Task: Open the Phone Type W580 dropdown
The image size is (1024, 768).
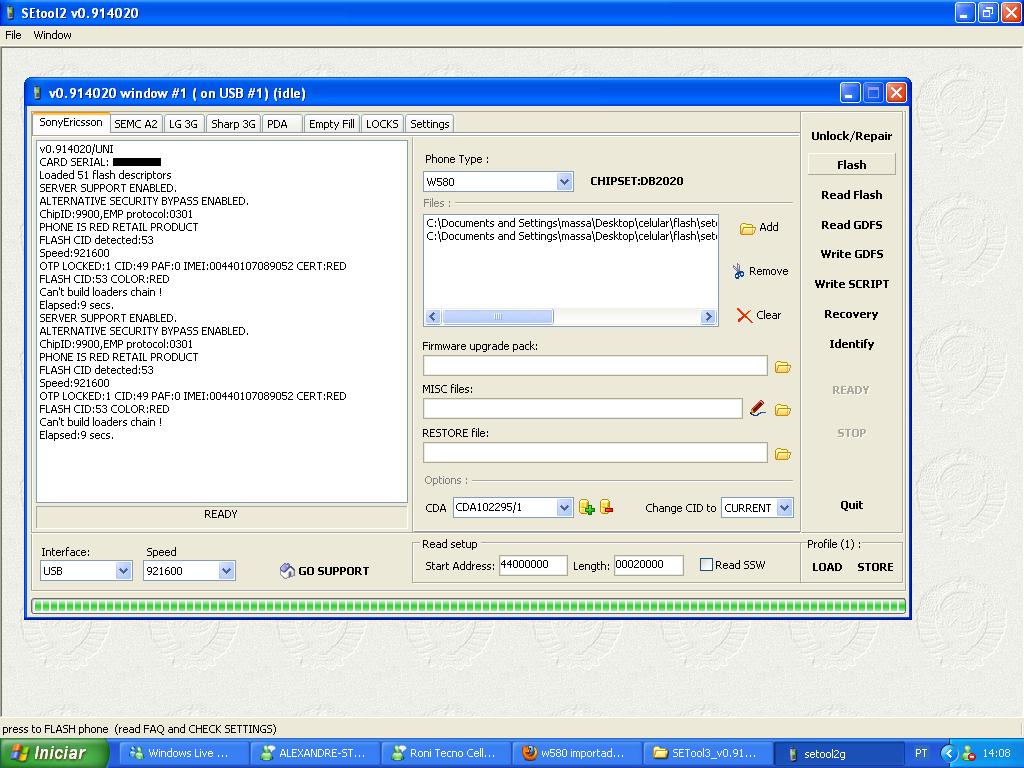Action: tap(565, 182)
